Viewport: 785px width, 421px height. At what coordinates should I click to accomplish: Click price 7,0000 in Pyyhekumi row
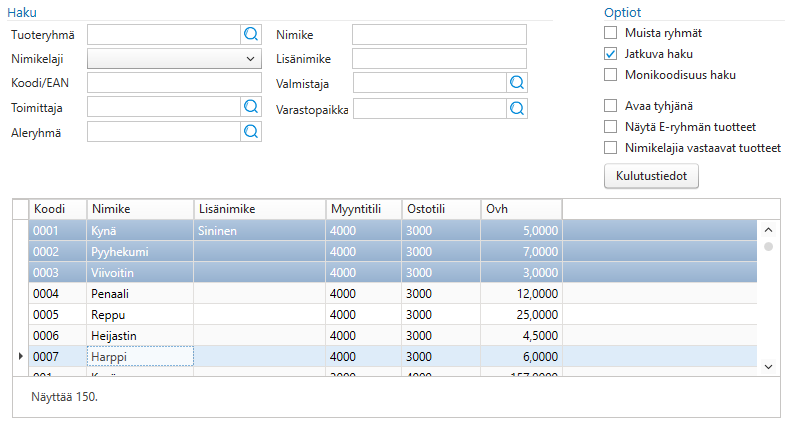click(x=521, y=252)
